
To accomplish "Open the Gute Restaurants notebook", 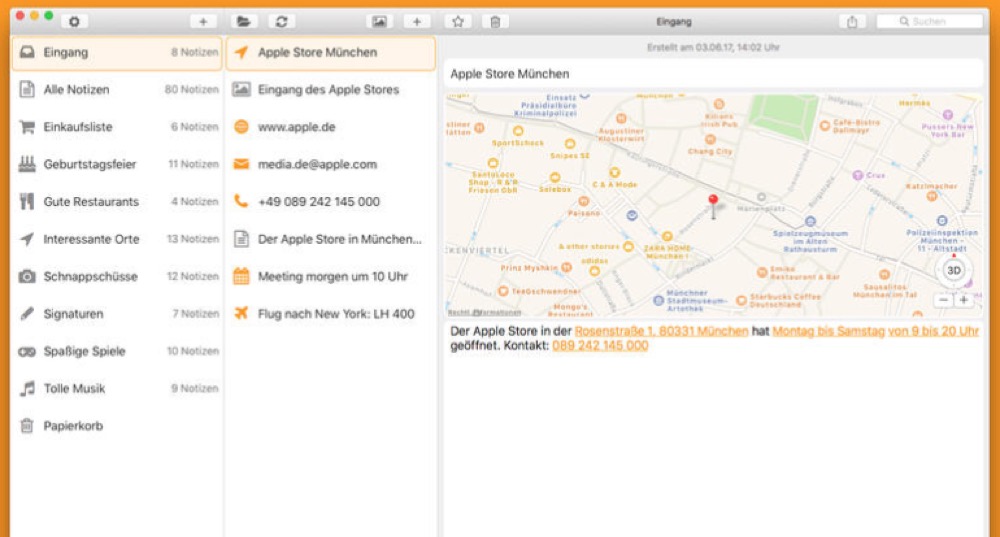I will [91, 202].
